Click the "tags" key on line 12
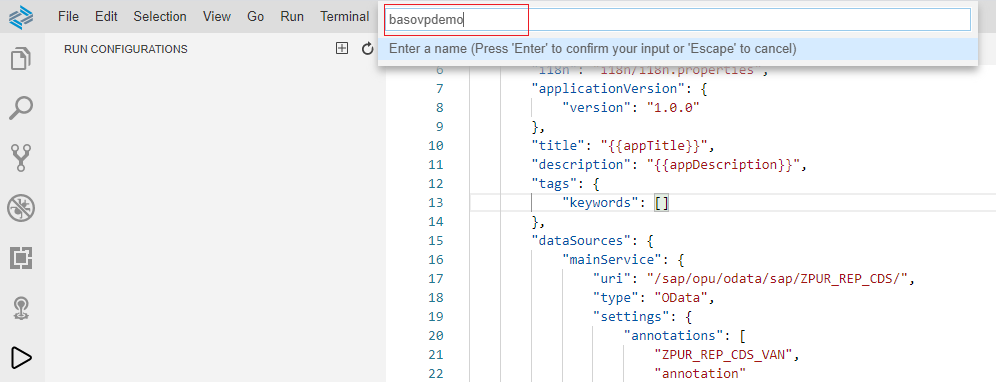The image size is (996, 382). [555, 184]
